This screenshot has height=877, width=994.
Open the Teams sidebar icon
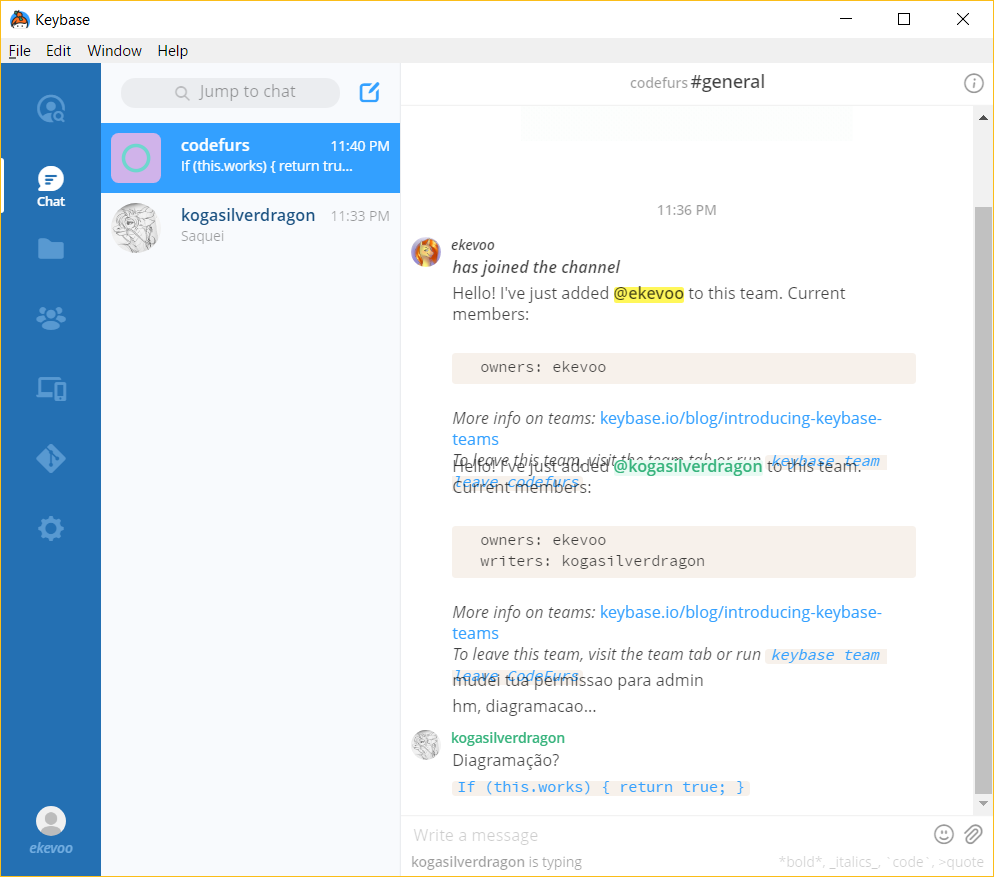click(51, 318)
